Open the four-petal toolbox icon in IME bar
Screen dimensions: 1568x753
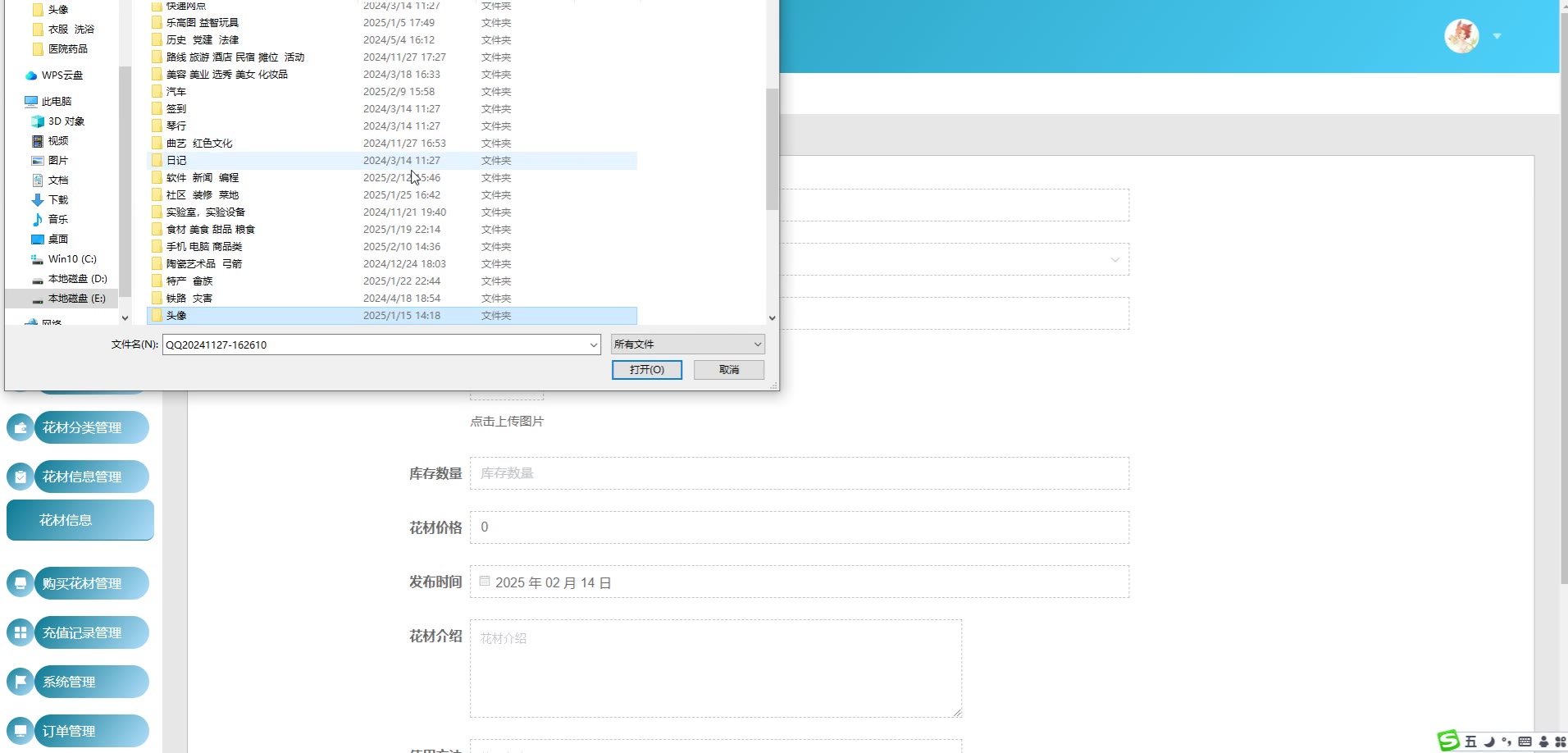pyautogui.click(x=1560, y=742)
